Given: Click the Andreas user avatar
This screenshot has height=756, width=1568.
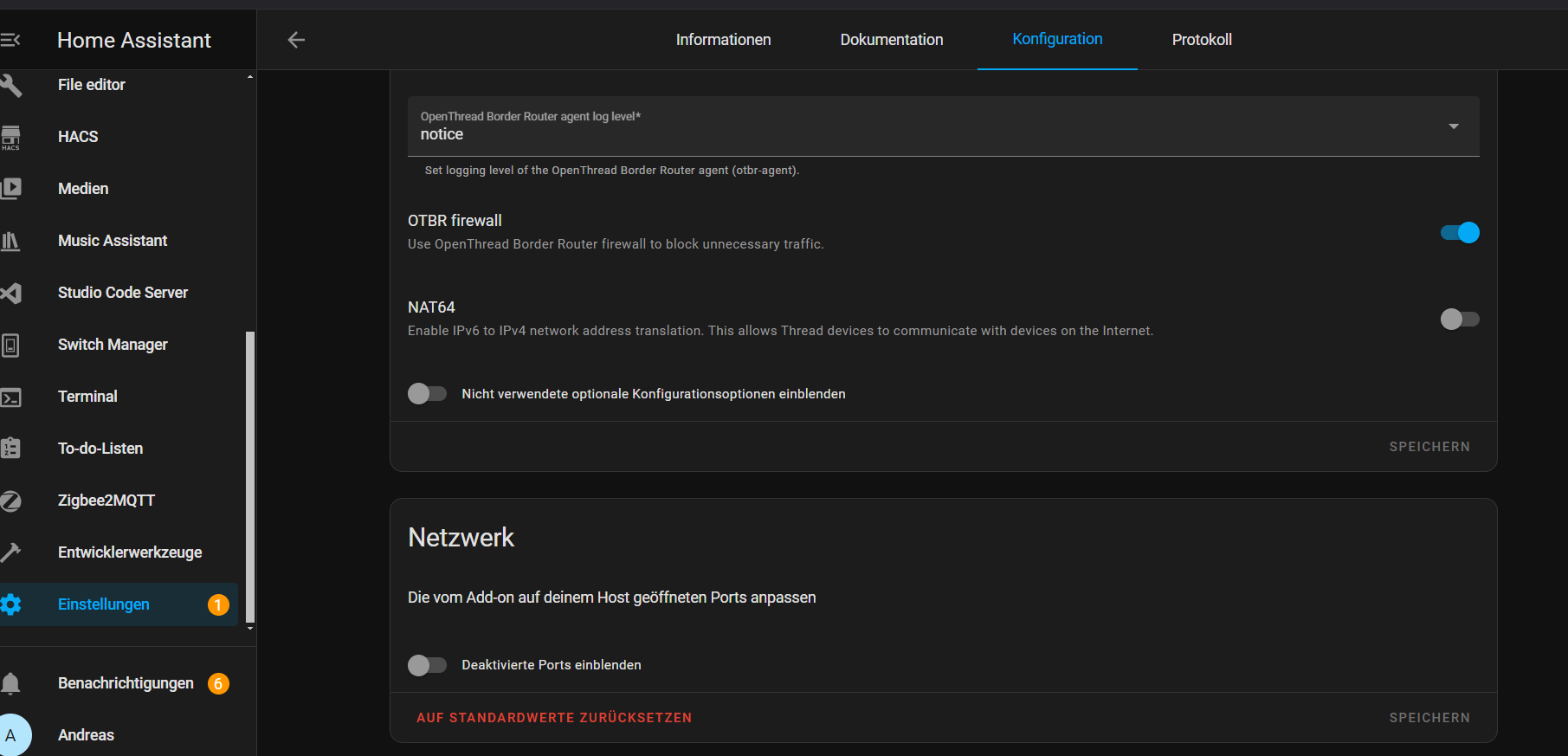Looking at the screenshot, I should (x=12, y=735).
